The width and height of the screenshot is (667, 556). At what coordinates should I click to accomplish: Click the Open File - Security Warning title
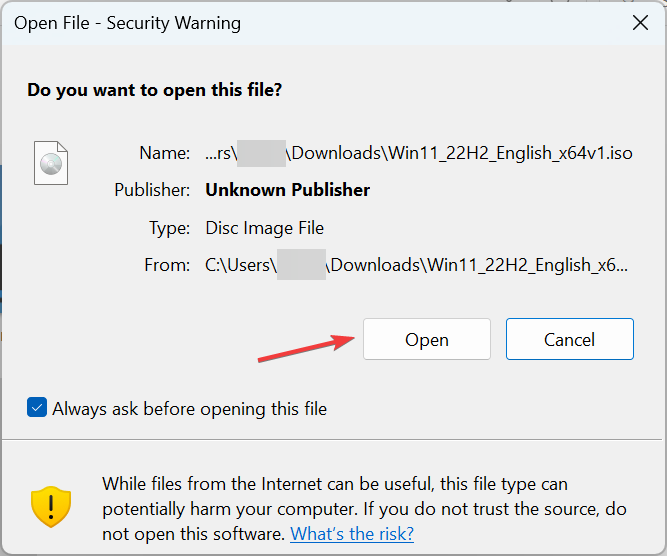tap(127, 23)
